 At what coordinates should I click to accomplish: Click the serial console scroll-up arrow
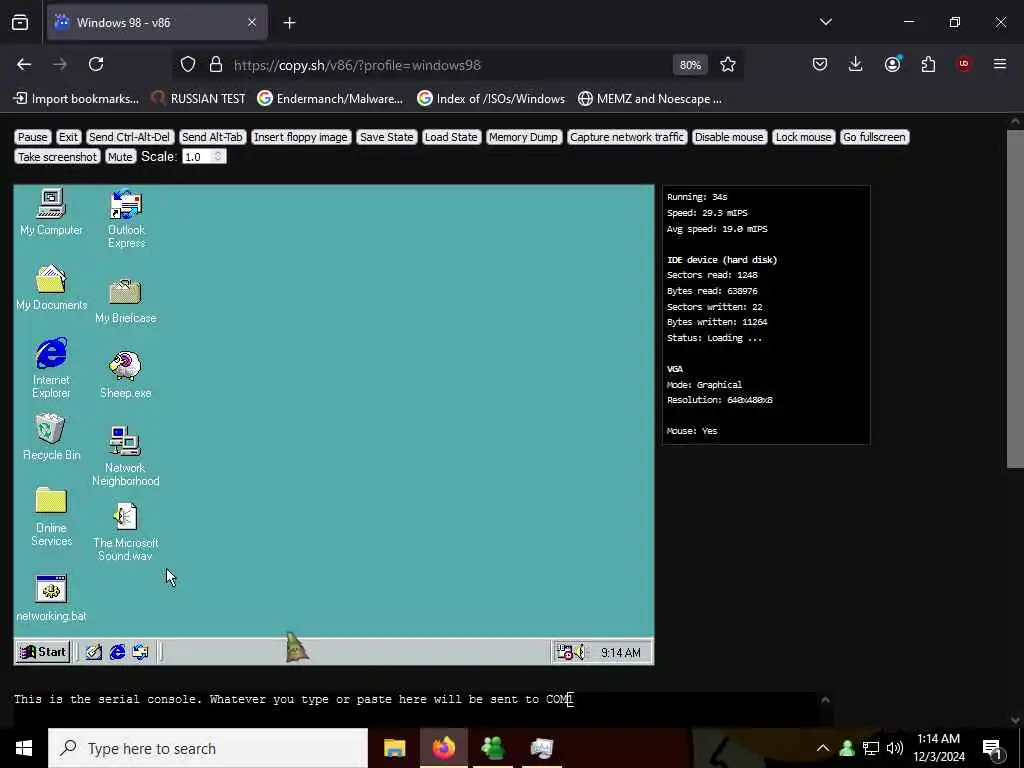825,699
